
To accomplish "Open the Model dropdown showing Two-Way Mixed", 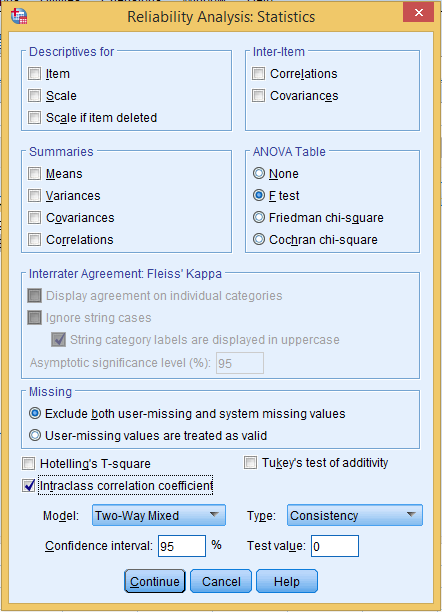I will (x=159, y=515).
